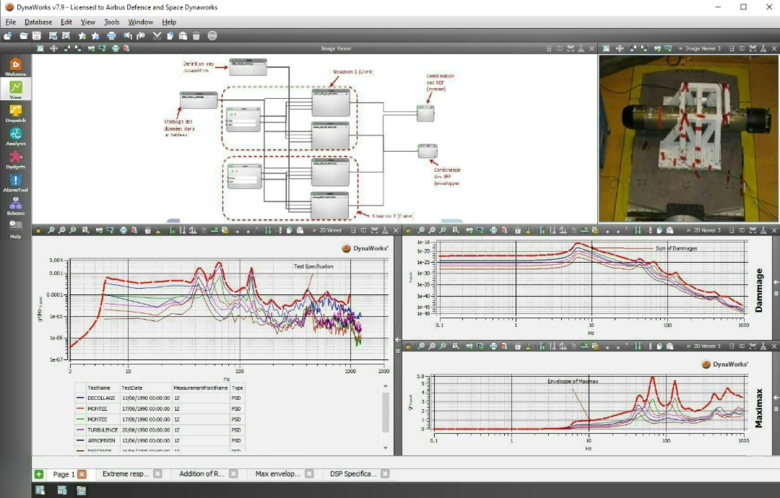Select the TURBULENCE row in legend table

point(101,428)
